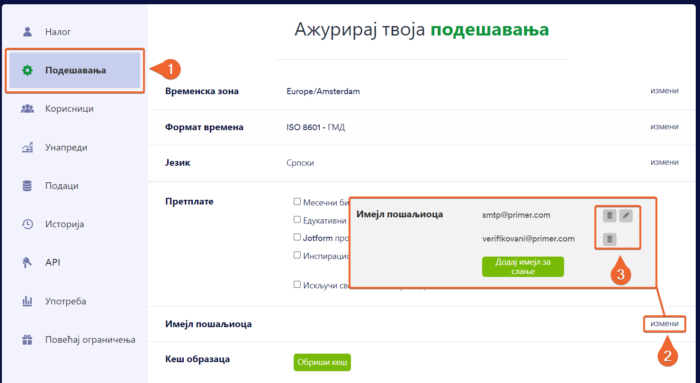Image resolution: width=700 pixels, height=383 pixels.
Task: Click измени for Имејл пошаљиоца
Action: [x=664, y=324]
